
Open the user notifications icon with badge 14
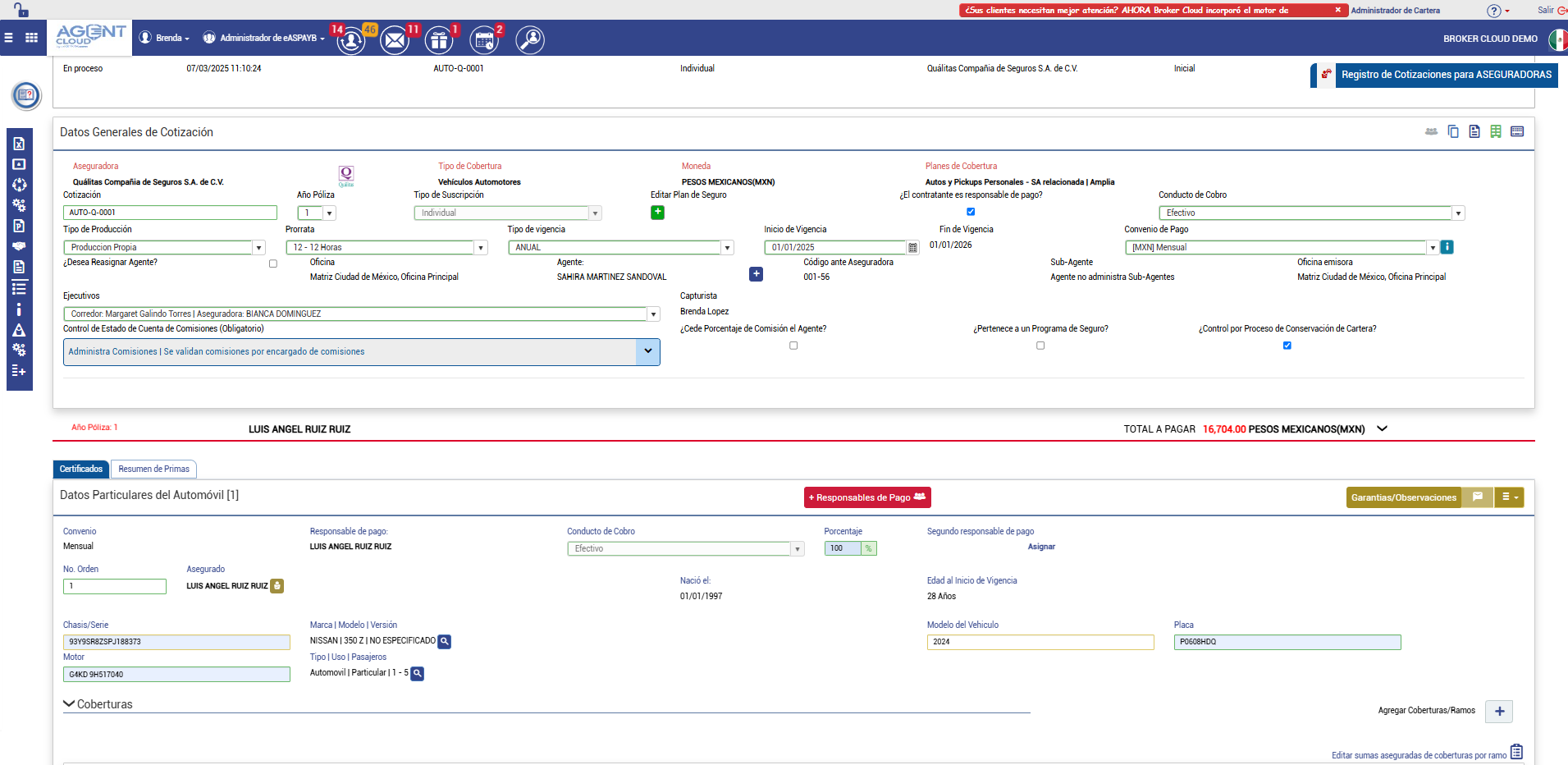(350, 39)
